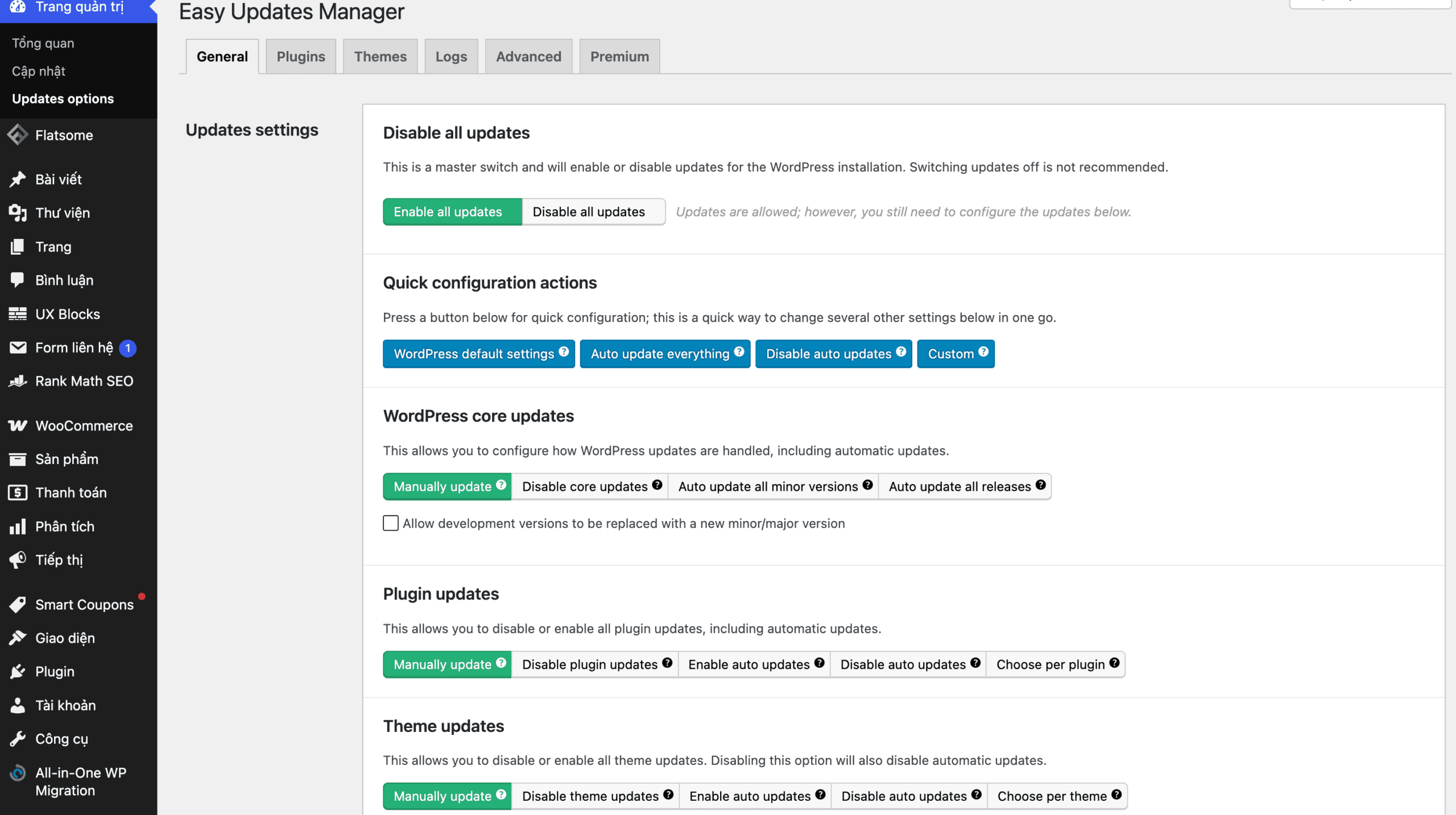Select Disable auto updates for plugins
The image size is (1456, 815).
[x=908, y=664]
